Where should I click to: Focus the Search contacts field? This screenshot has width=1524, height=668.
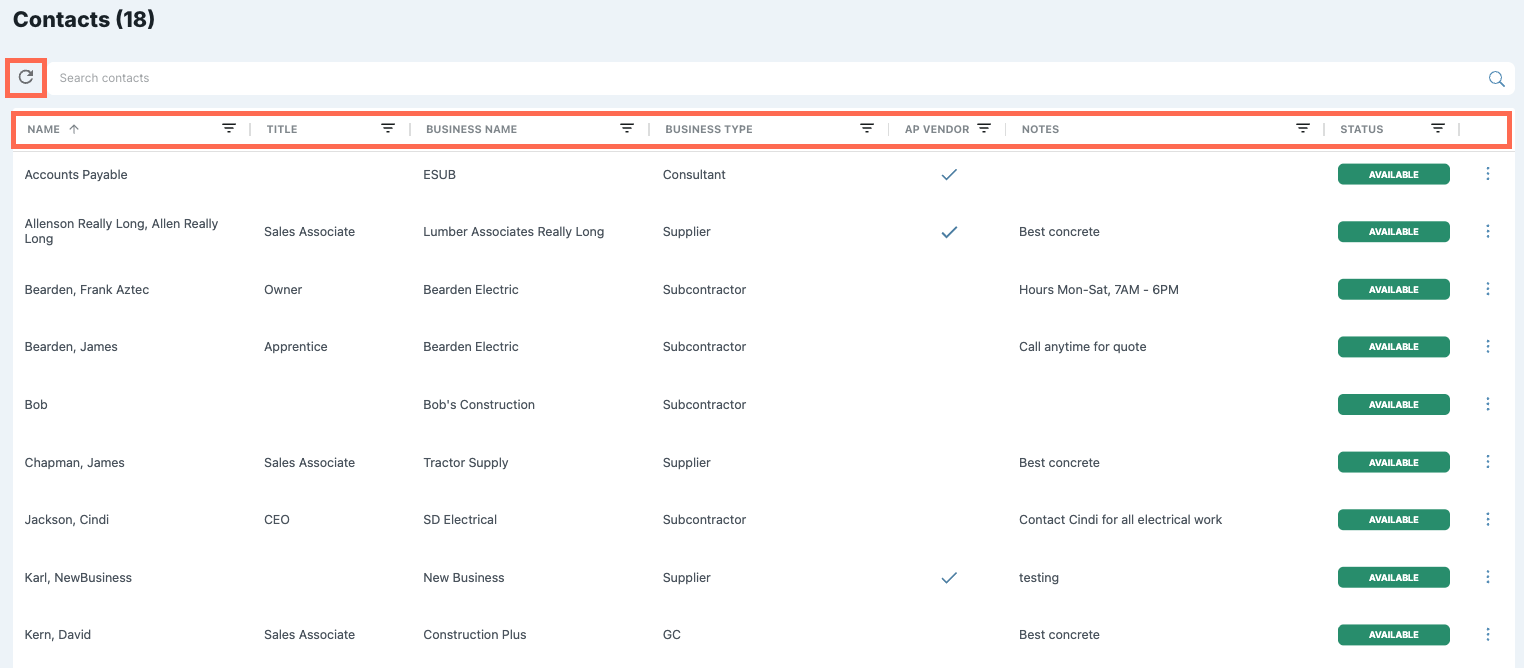766,78
